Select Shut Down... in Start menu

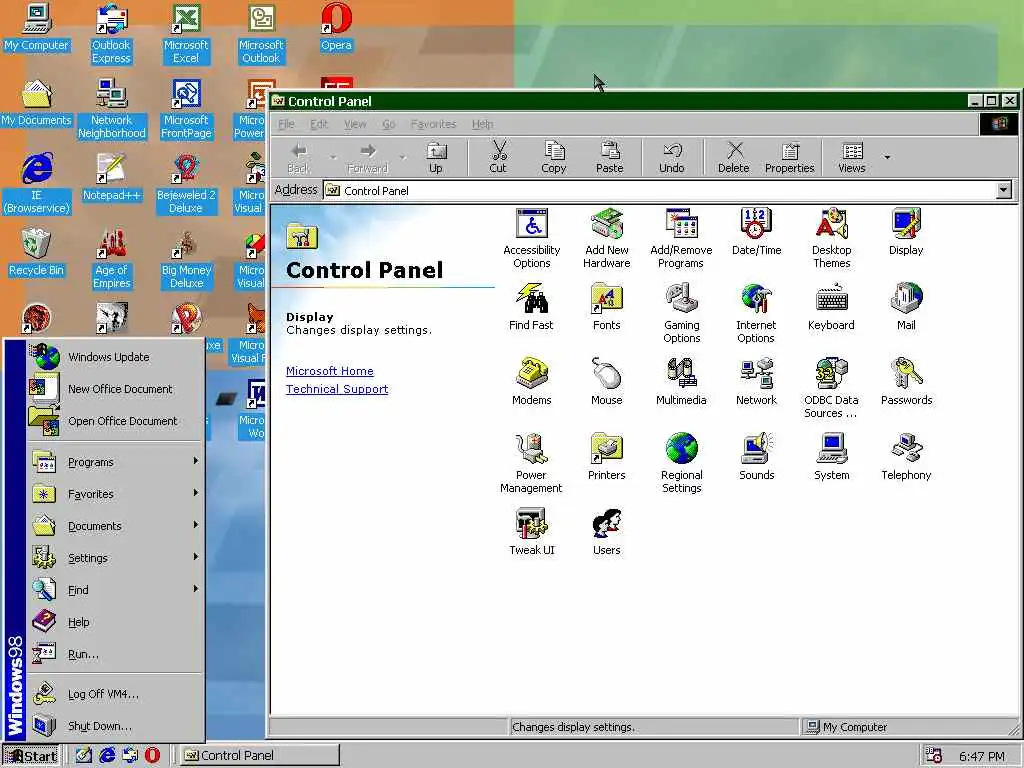click(115, 726)
